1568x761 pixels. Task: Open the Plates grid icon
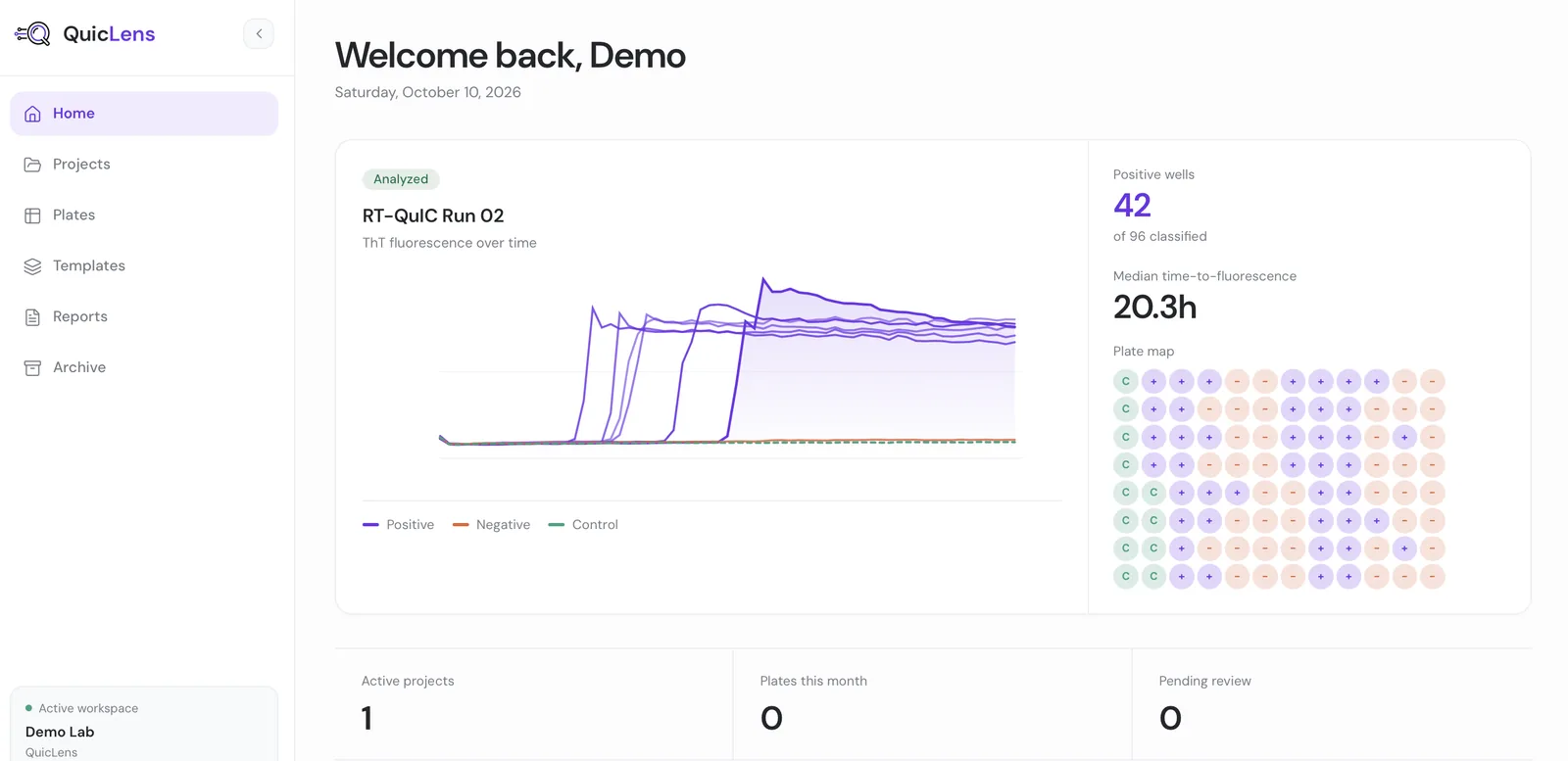[x=32, y=215]
